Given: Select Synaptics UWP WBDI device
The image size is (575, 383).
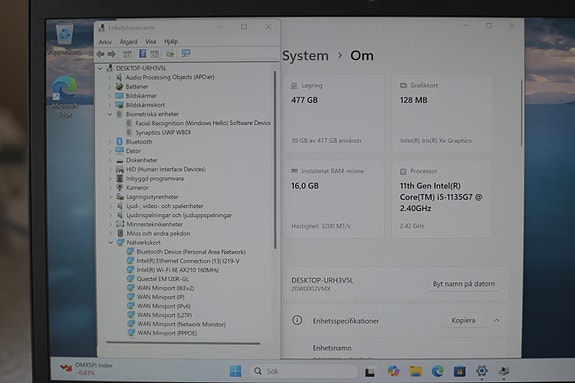Looking at the screenshot, I should point(163,132).
